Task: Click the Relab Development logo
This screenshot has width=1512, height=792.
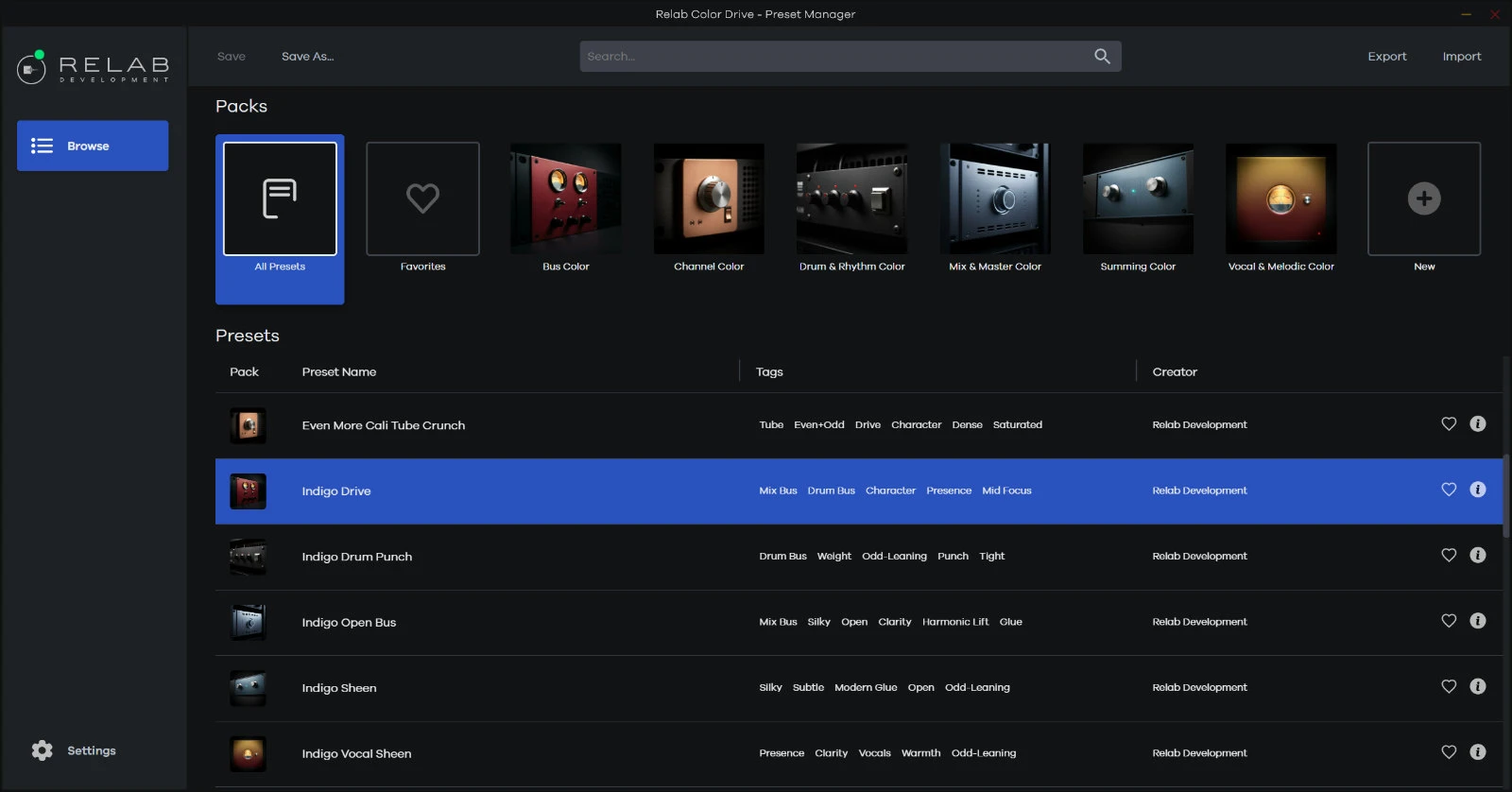Action: point(93,68)
